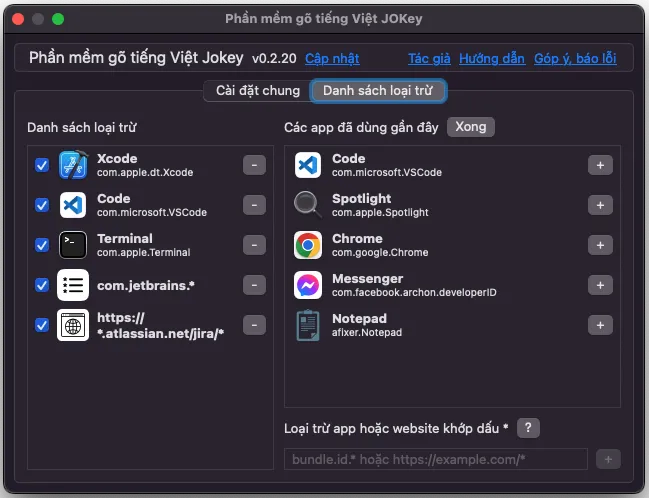Click the VS Code icon in recent apps
Viewport: 649px width, 498px height.
pos(308,165)
